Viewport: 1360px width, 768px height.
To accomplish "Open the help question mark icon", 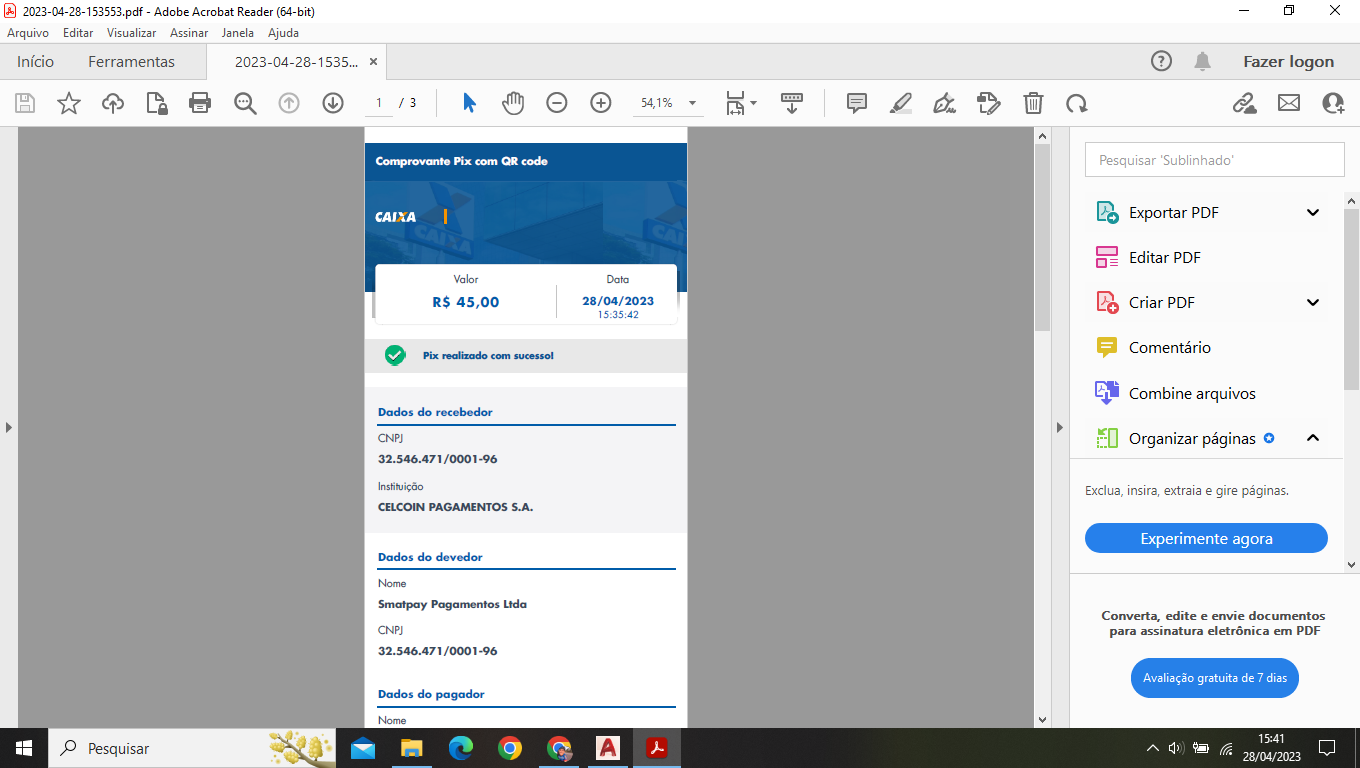I will click(1161, 61).
